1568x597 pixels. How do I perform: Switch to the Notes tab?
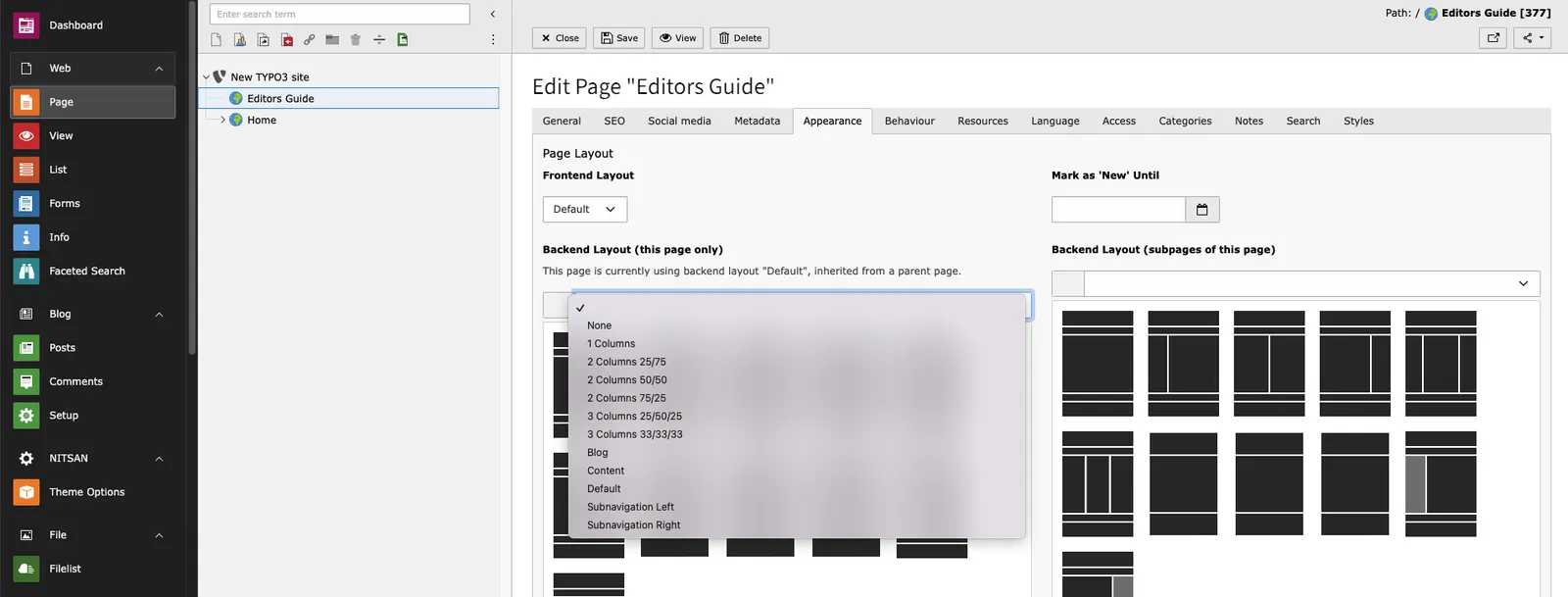(1249, 122)
